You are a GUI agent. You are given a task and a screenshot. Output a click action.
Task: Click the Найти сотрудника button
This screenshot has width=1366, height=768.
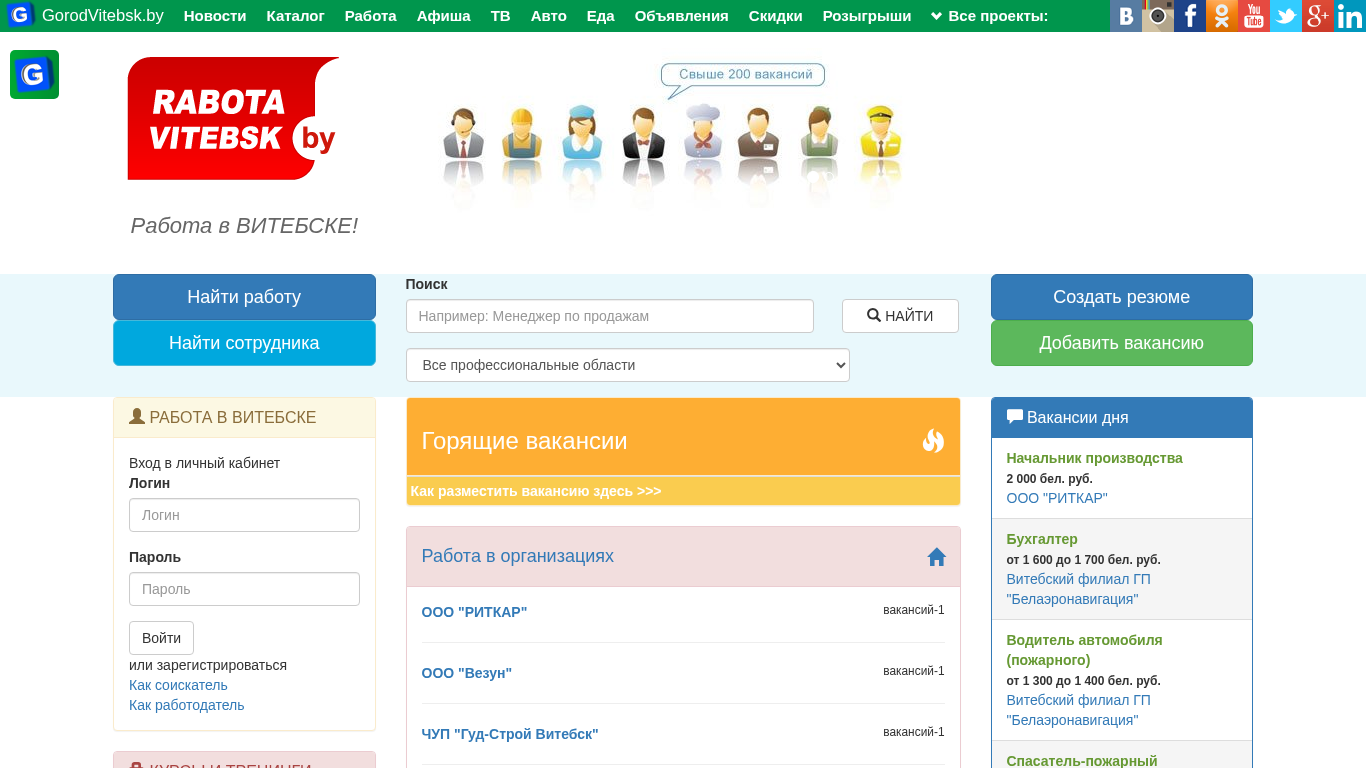pyautogui.click(x=244, y=343)
